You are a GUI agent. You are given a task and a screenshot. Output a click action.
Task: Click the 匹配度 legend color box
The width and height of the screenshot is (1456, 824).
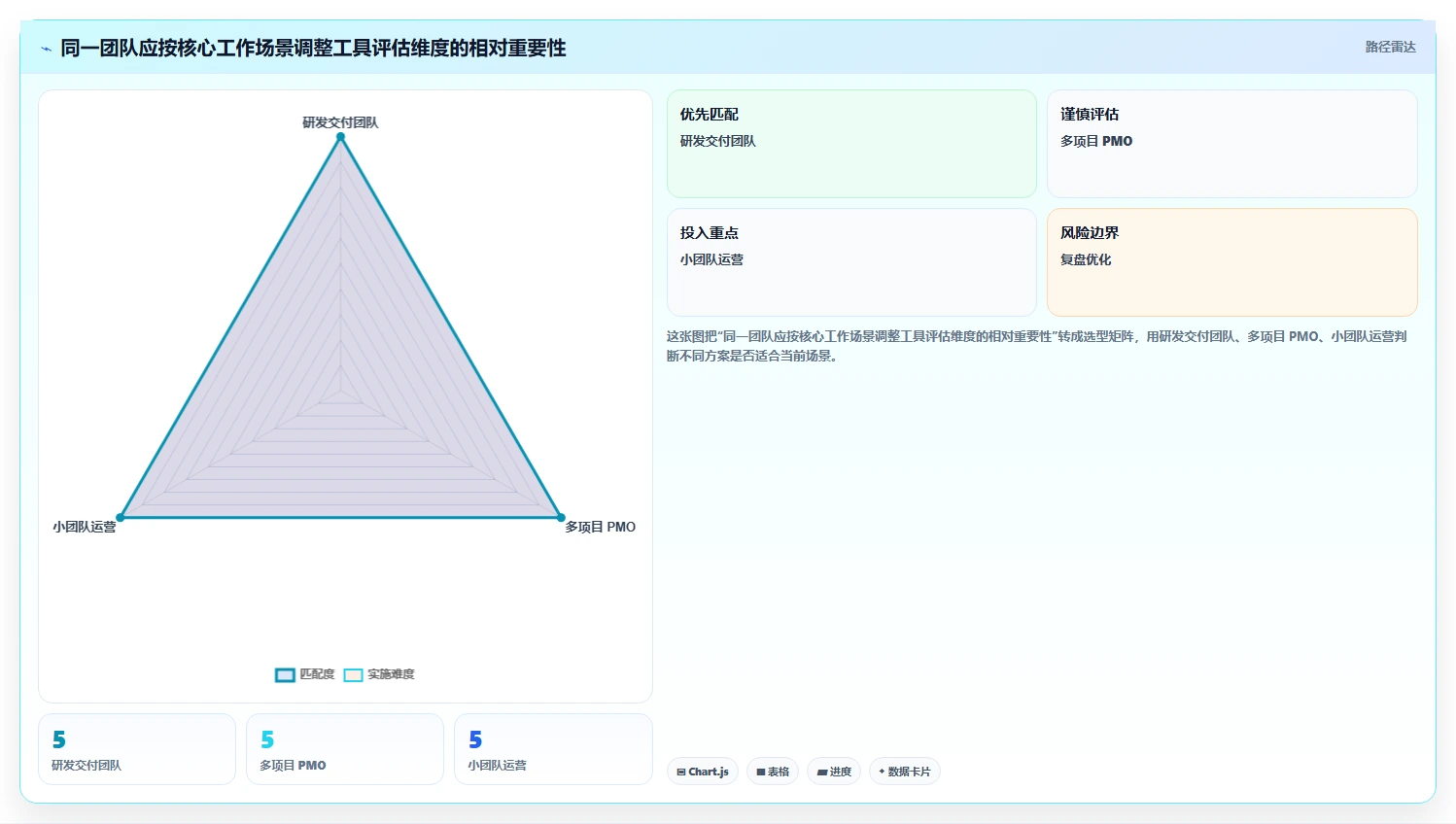pos(285,674)
